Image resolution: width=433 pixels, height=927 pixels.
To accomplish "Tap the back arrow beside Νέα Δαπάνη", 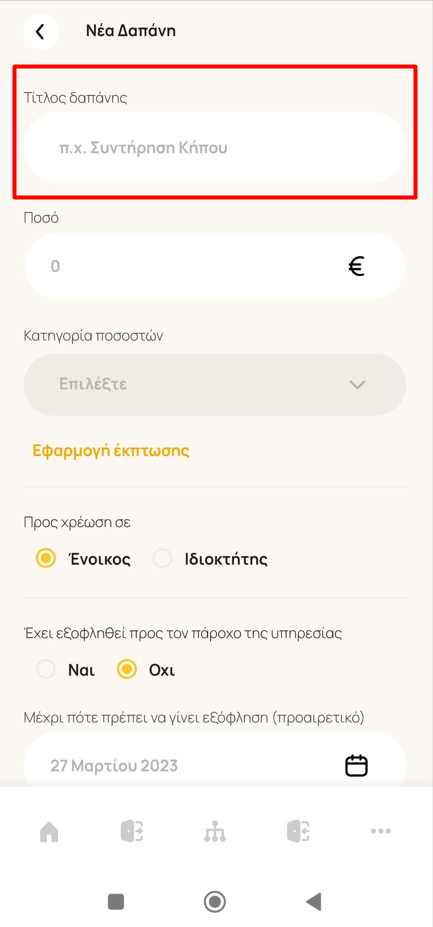I will [41, 31].
